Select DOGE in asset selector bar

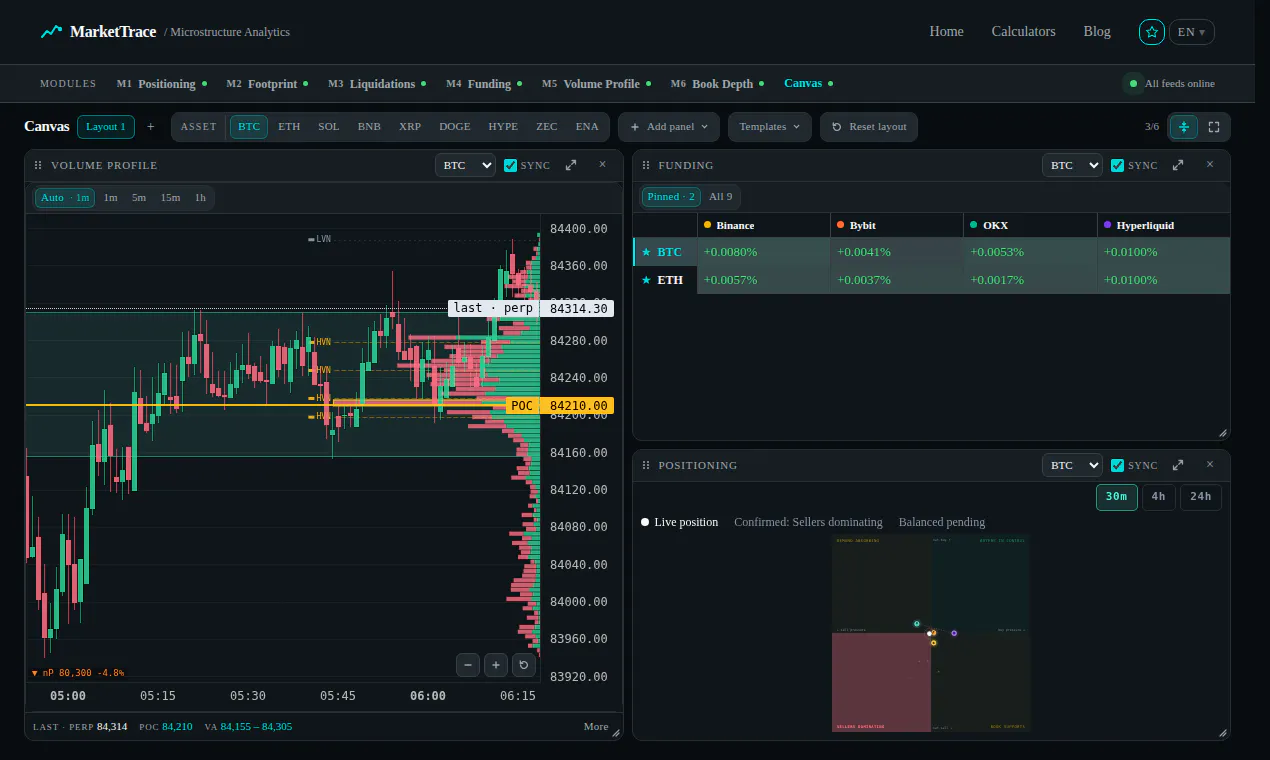pyautogui.click(x=454, y=127)
